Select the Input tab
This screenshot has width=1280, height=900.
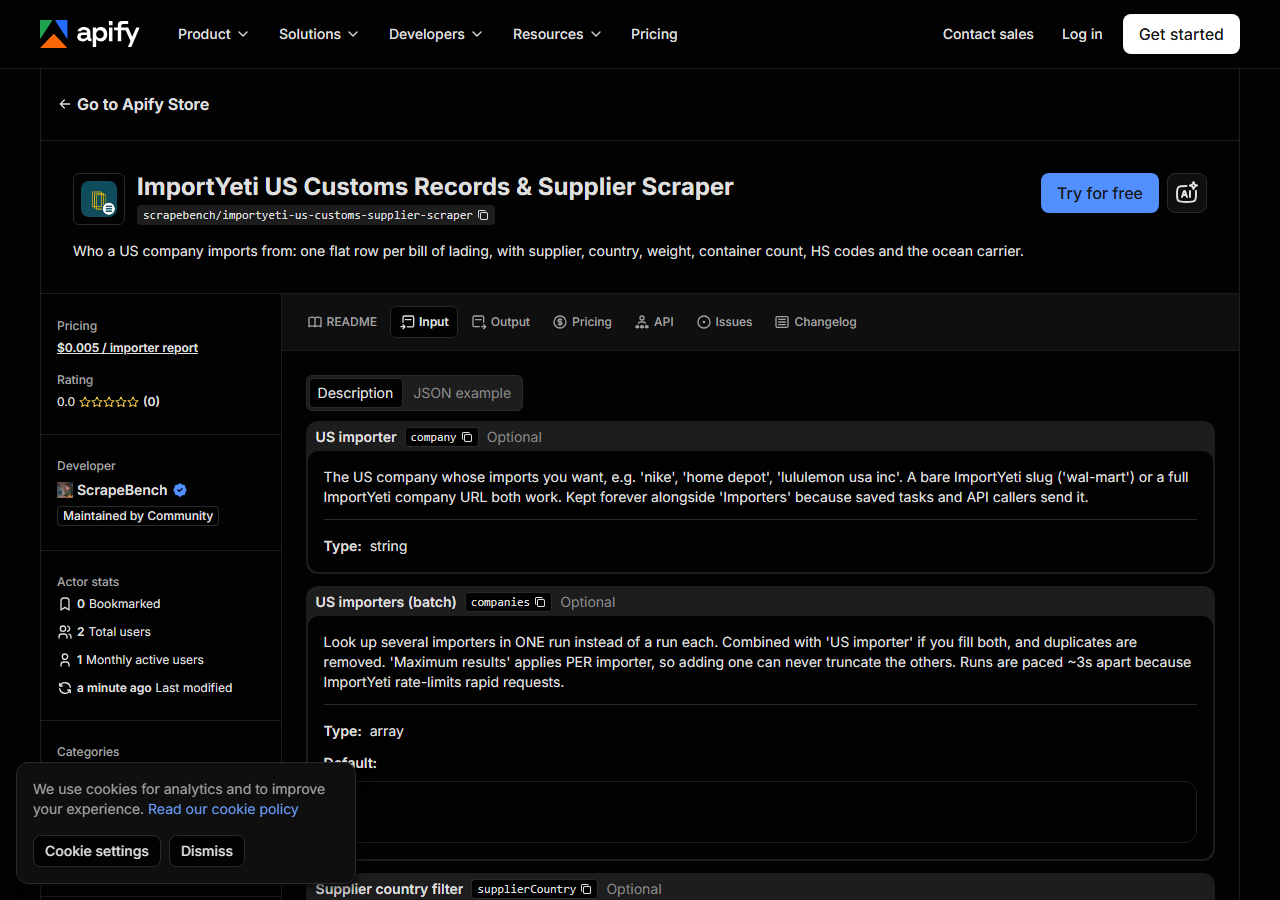point(424,322)
